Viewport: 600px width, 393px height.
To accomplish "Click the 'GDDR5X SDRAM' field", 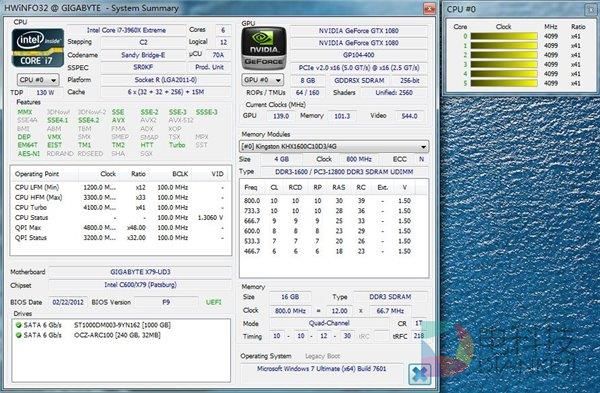I will tap(359, 81).
